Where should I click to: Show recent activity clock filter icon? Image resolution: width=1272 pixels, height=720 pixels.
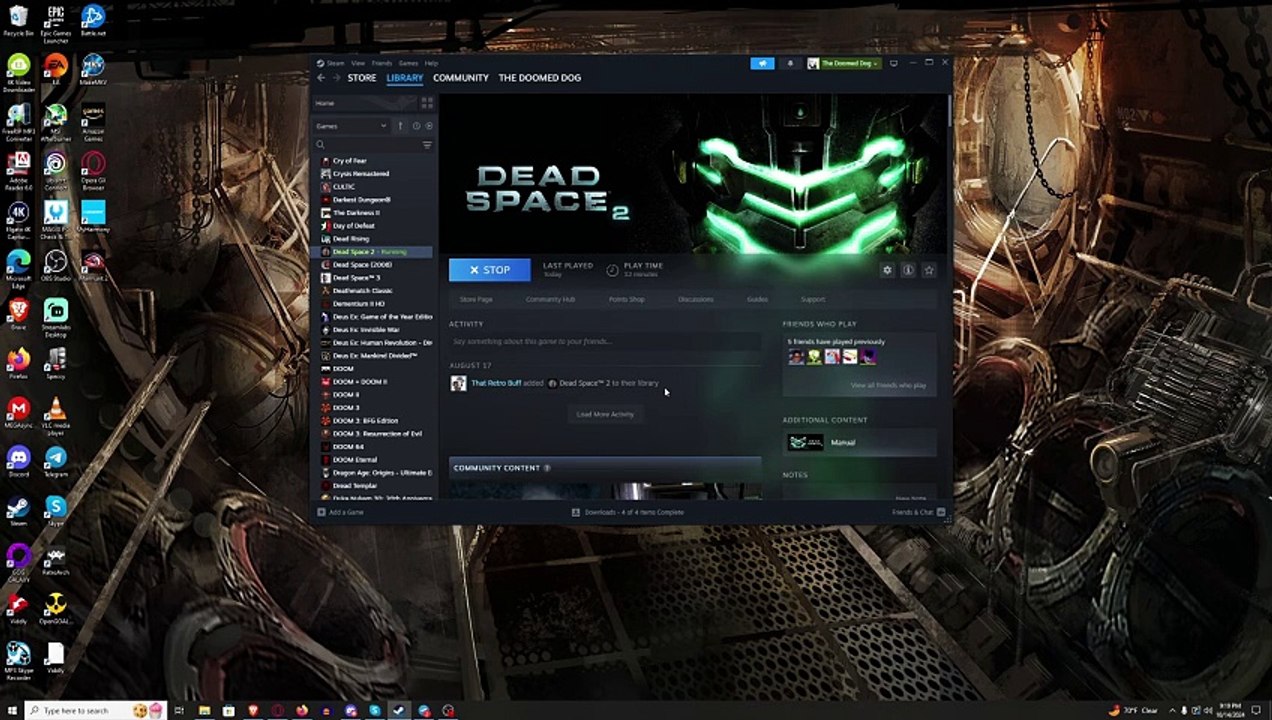416,126
